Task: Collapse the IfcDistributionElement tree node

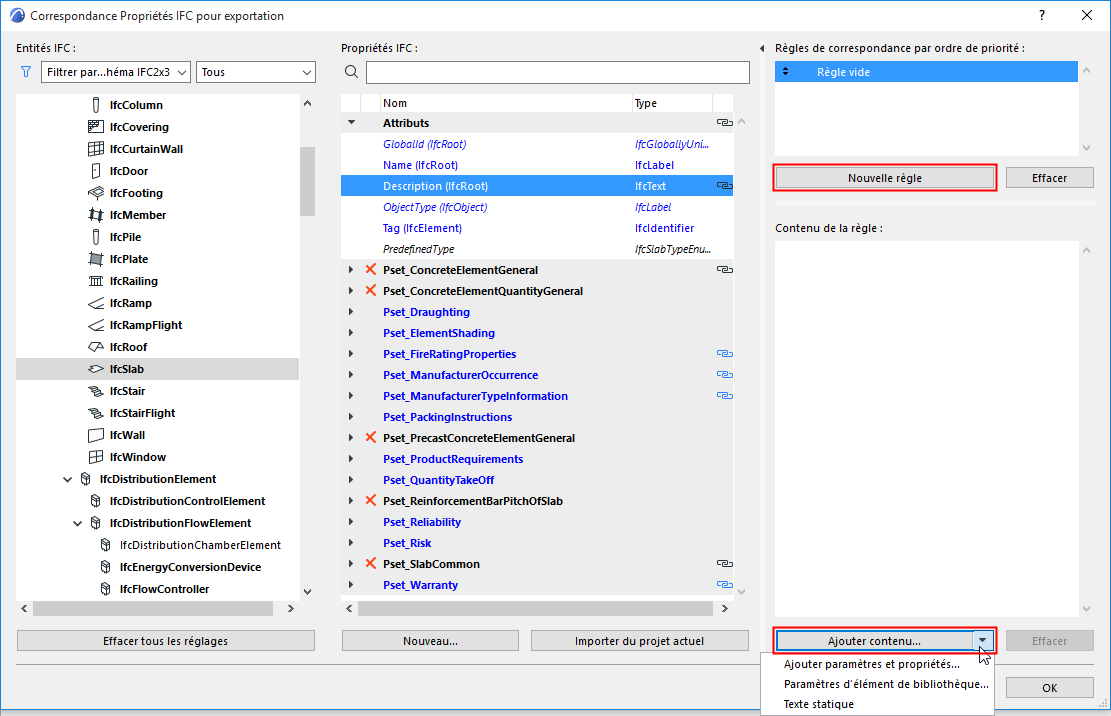Action: 67,479
